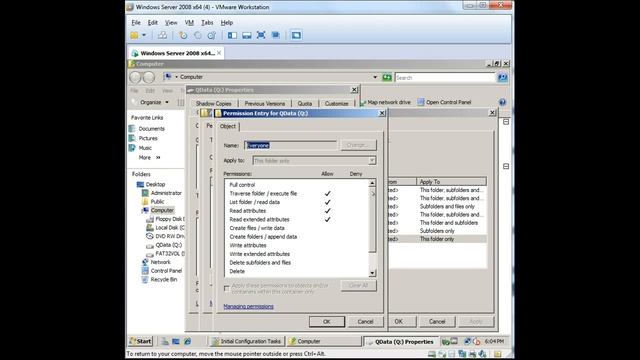Switch to the Customize tab
The height and width of the screenshot is (360, 640).
click(337, 104)
